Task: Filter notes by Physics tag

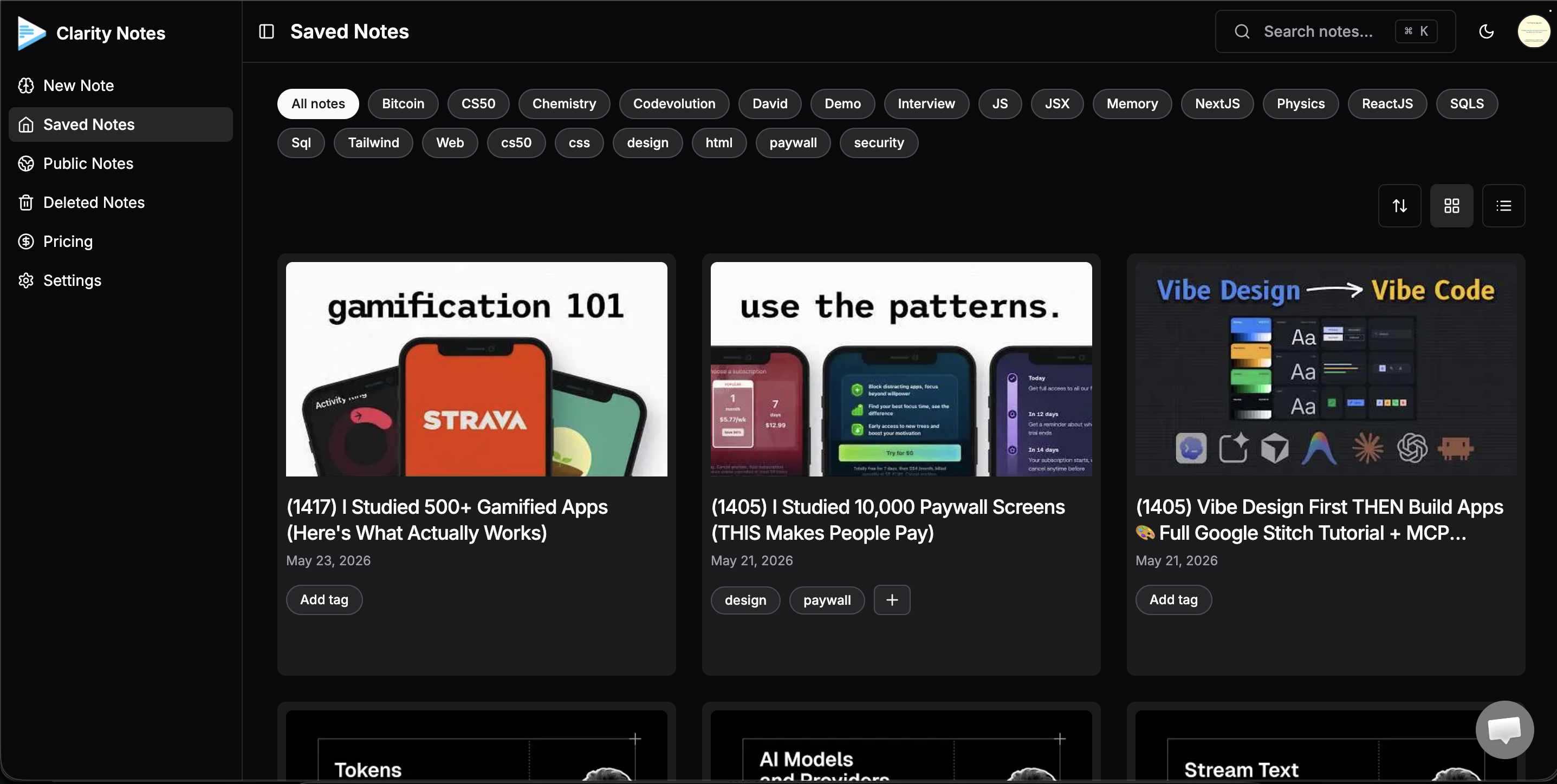Action: point(1301,104)
